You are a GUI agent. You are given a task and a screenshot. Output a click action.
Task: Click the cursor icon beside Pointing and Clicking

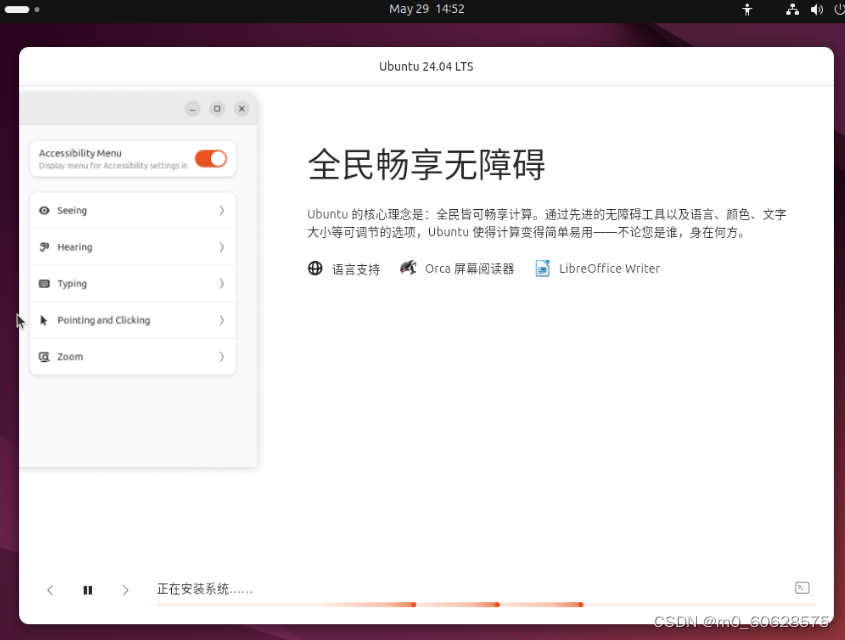tap(44, 321)
